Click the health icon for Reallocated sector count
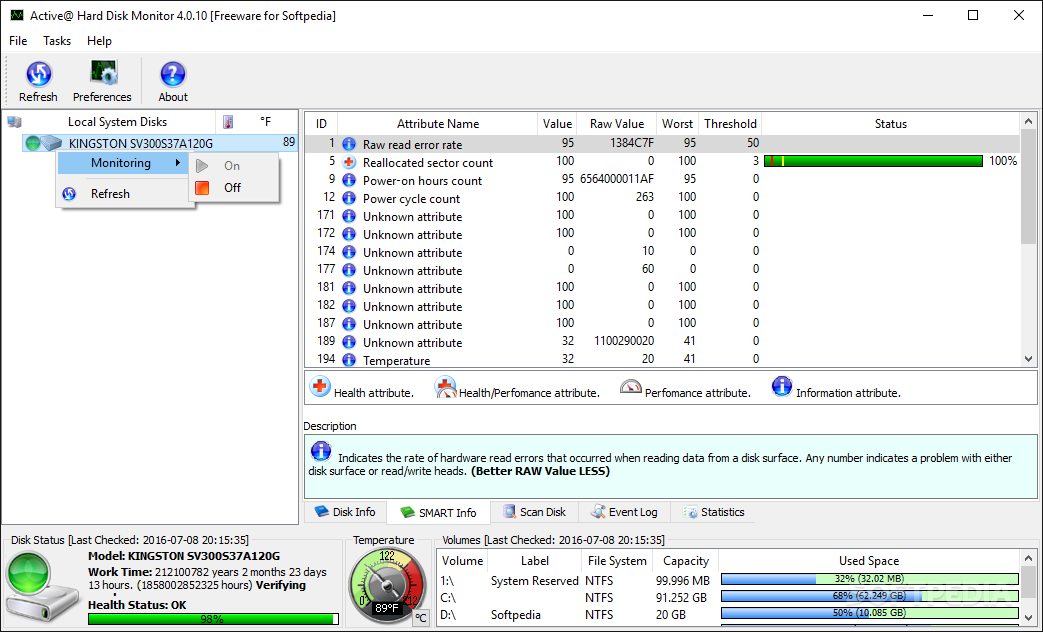The height and width of the screenshot is (632, 1043). (x=349, y=162)
